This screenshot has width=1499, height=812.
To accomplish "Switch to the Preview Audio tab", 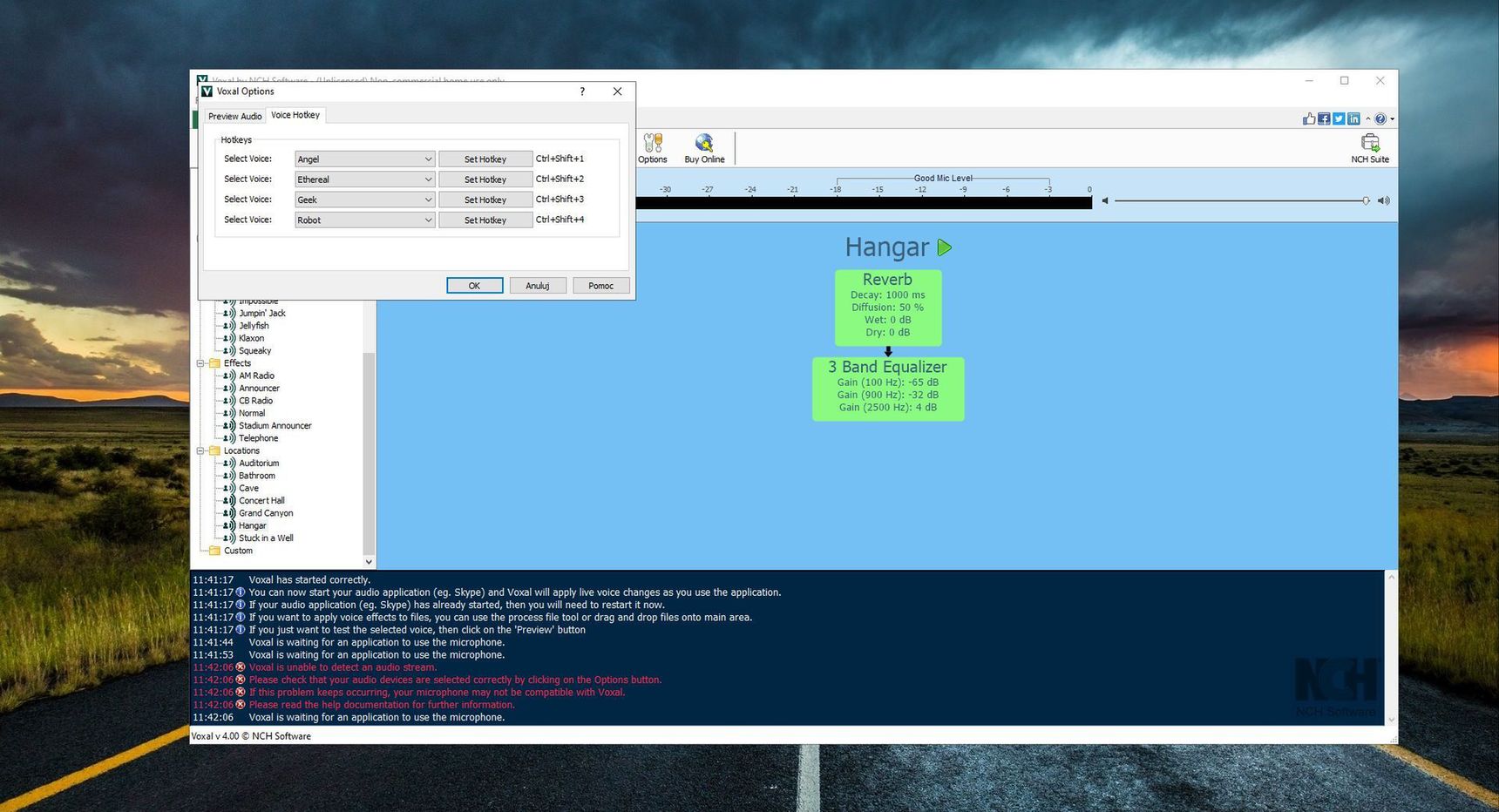I will tap(234, 116).
